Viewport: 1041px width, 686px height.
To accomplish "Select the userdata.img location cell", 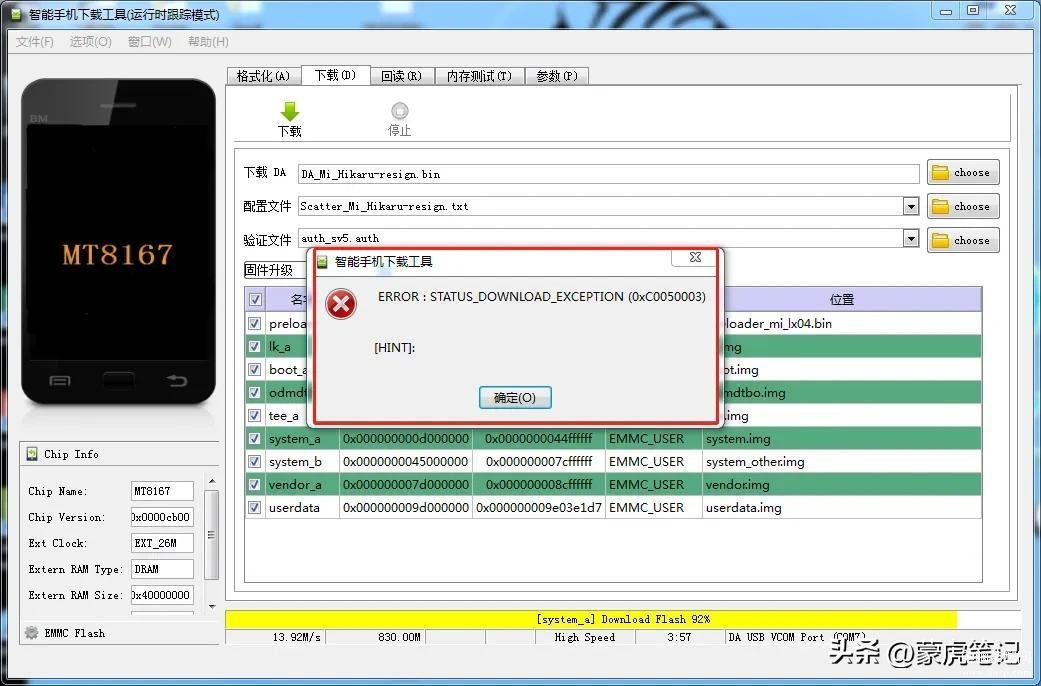I will pos(842,507).
